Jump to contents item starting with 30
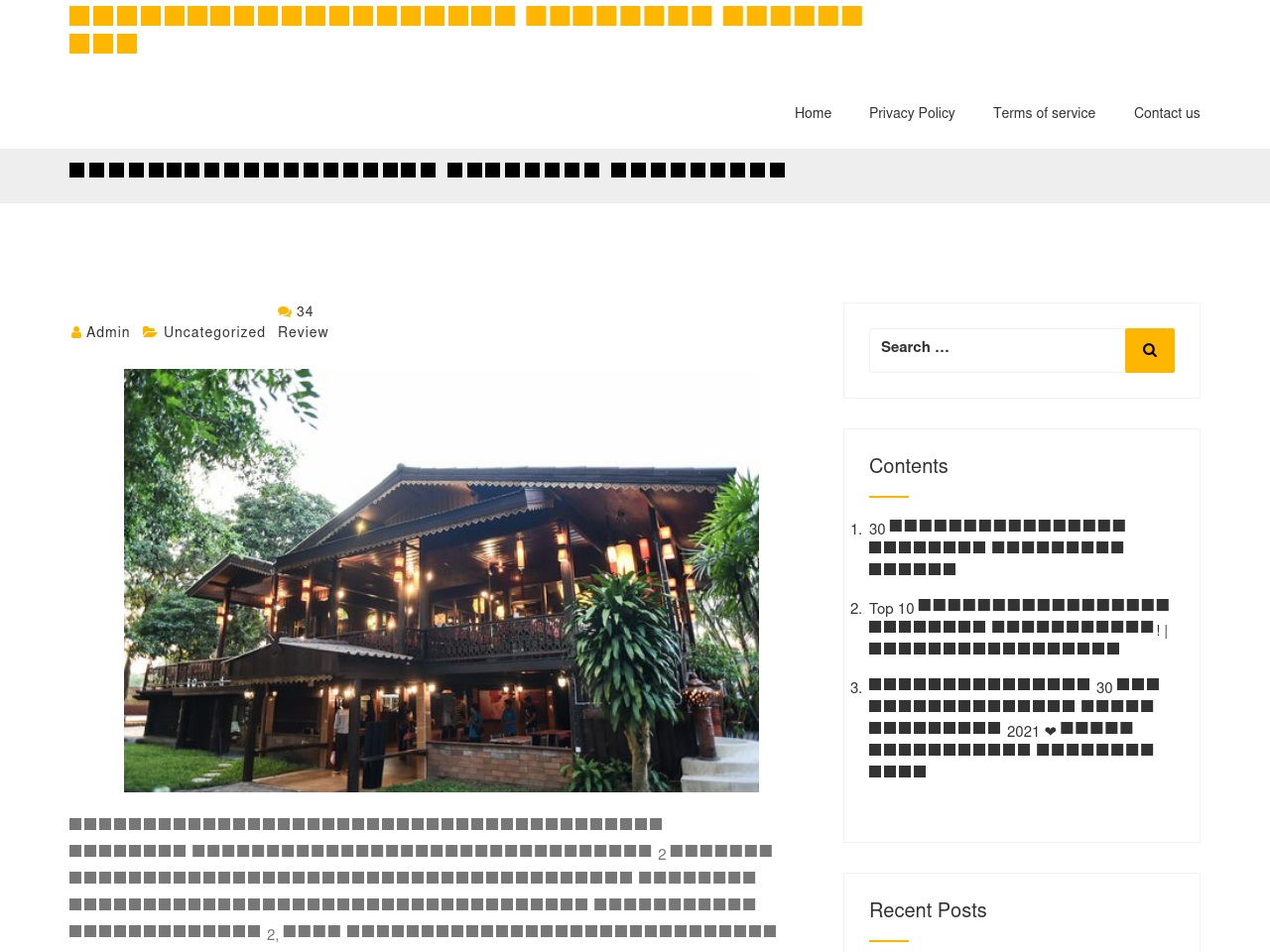Screen dimensions: 1270x952 pyautogui.click(x=997, y=547)
